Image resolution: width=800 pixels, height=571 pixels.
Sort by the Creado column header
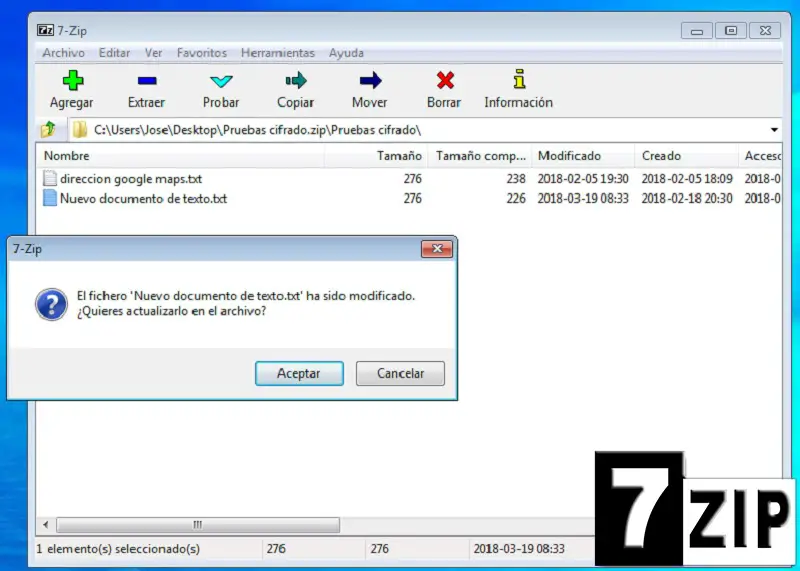coord(687,156)
